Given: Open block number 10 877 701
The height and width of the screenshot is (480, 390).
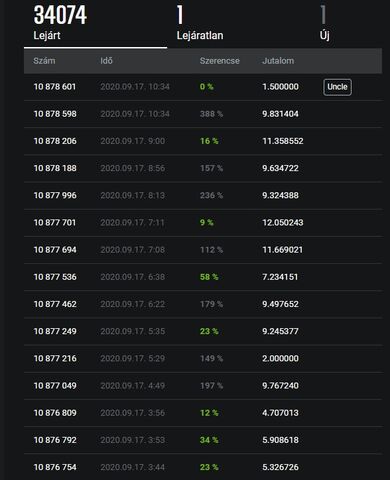Looking at the screenshot, I should coord(55,223).
